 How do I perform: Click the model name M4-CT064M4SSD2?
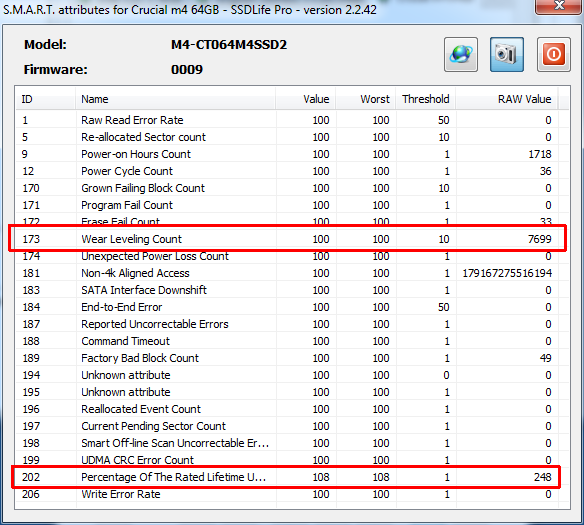tap(229, 45)
